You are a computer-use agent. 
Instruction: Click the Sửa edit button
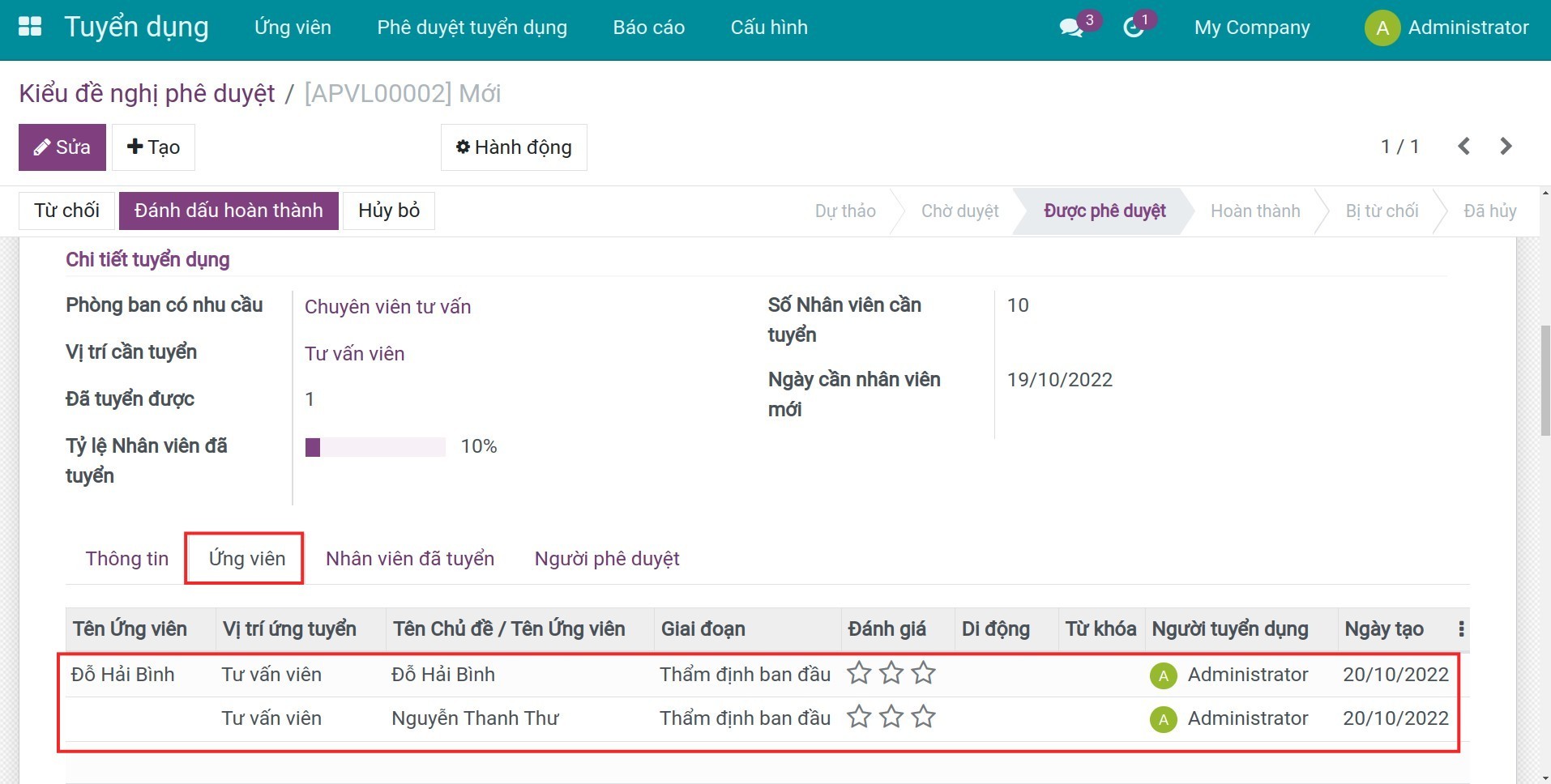(x=62, y=147)
